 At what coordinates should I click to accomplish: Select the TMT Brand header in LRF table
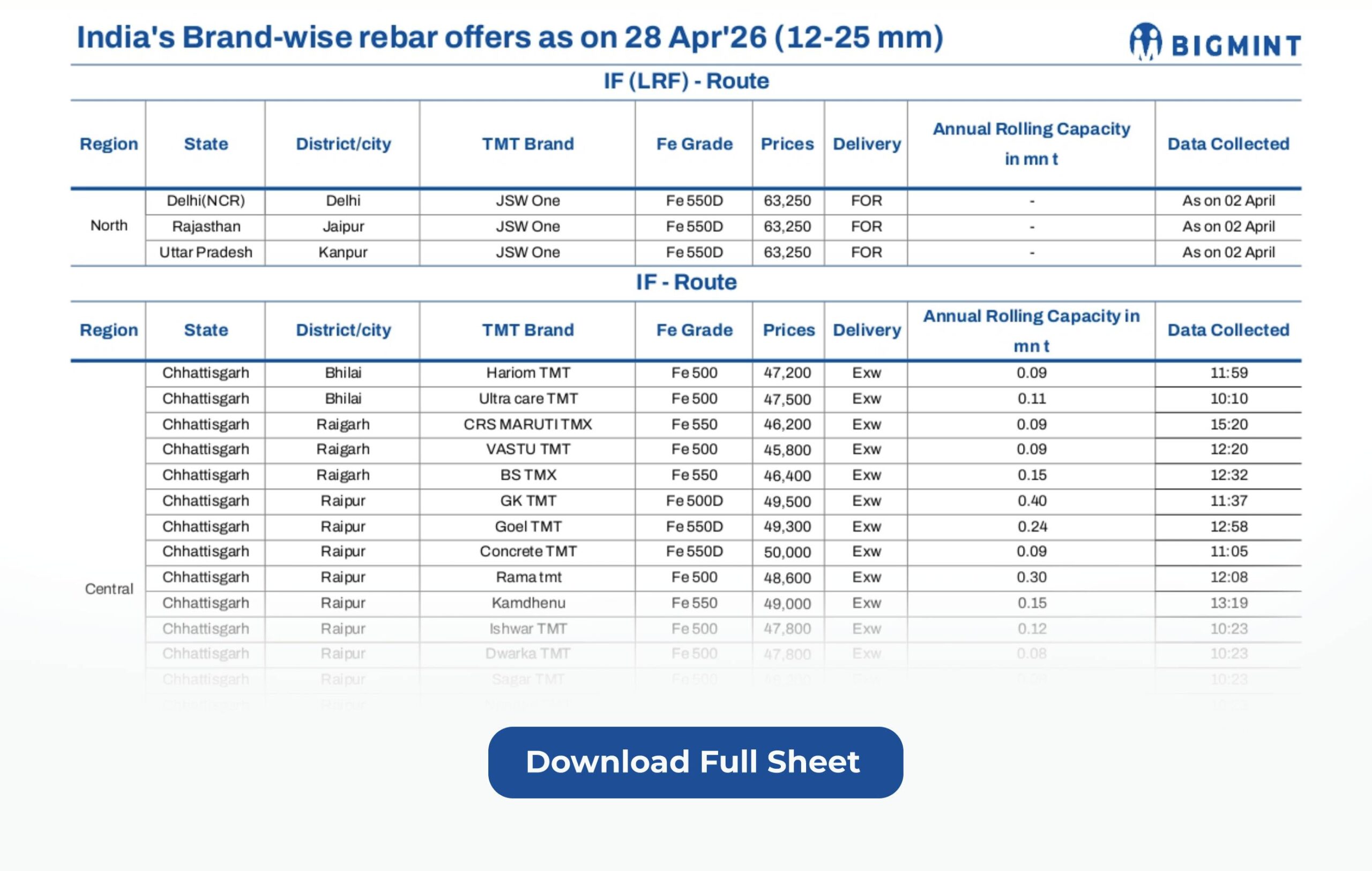pyautogui.click(x=527, y=144)
